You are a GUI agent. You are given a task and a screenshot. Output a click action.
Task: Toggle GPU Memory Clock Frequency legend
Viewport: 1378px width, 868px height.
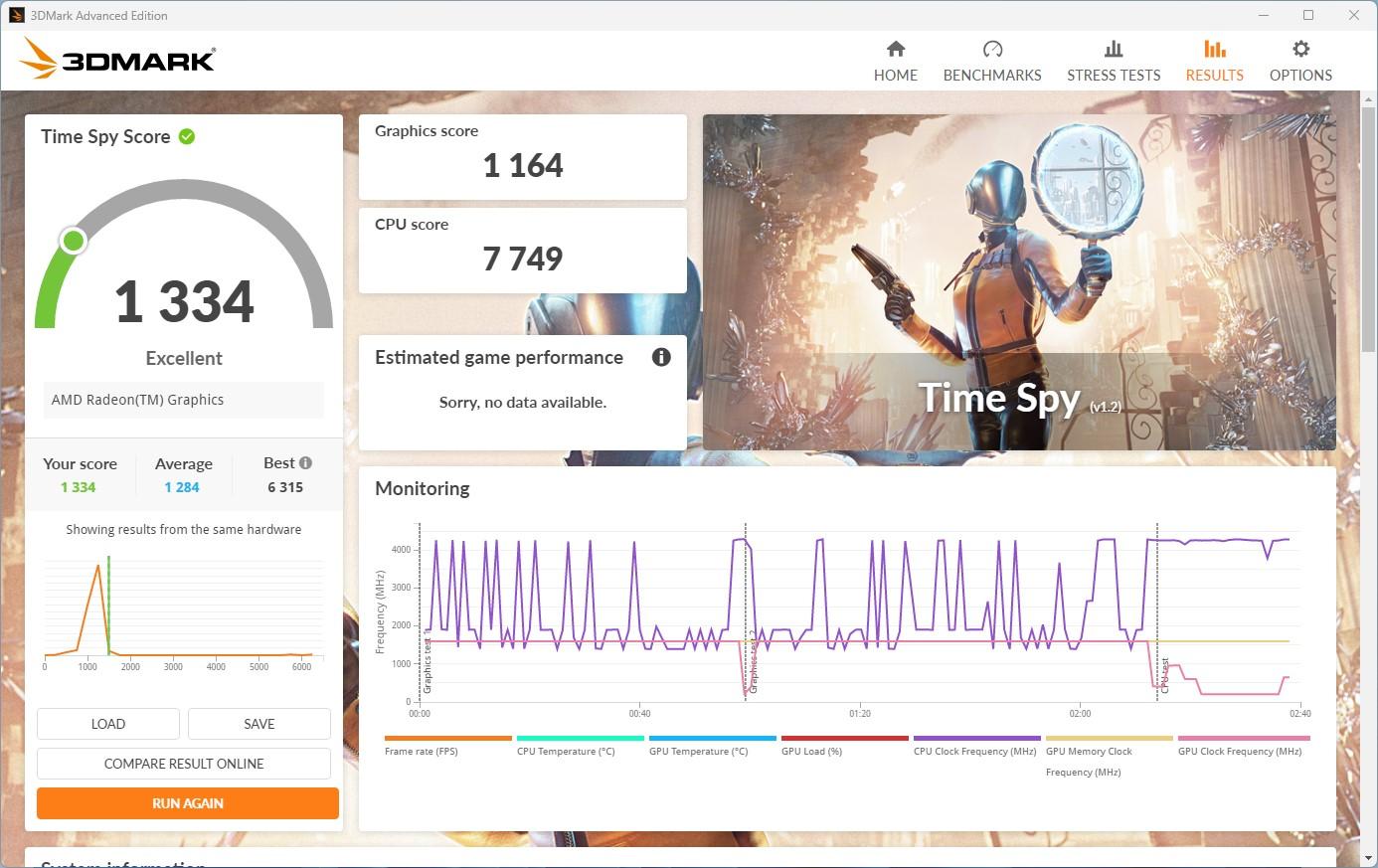coord(1109,757)
